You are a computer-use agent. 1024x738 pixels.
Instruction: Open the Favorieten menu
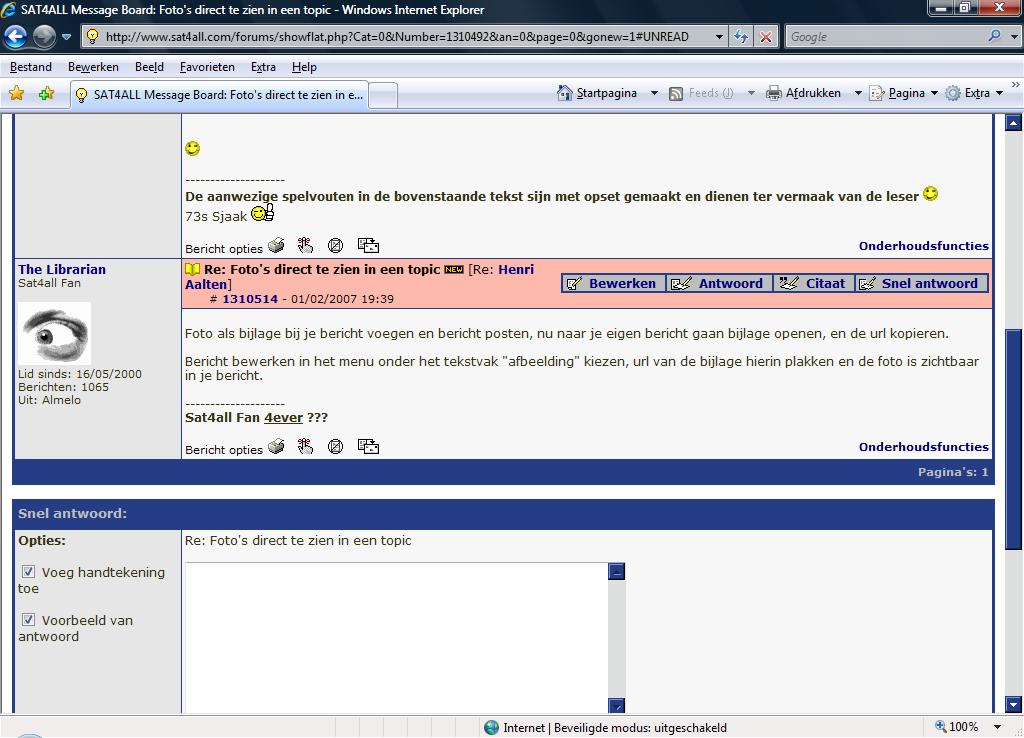pos(207,67)
